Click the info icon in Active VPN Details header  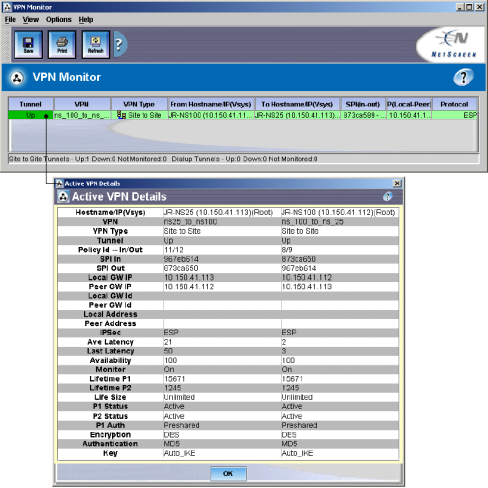click(387, 196)
